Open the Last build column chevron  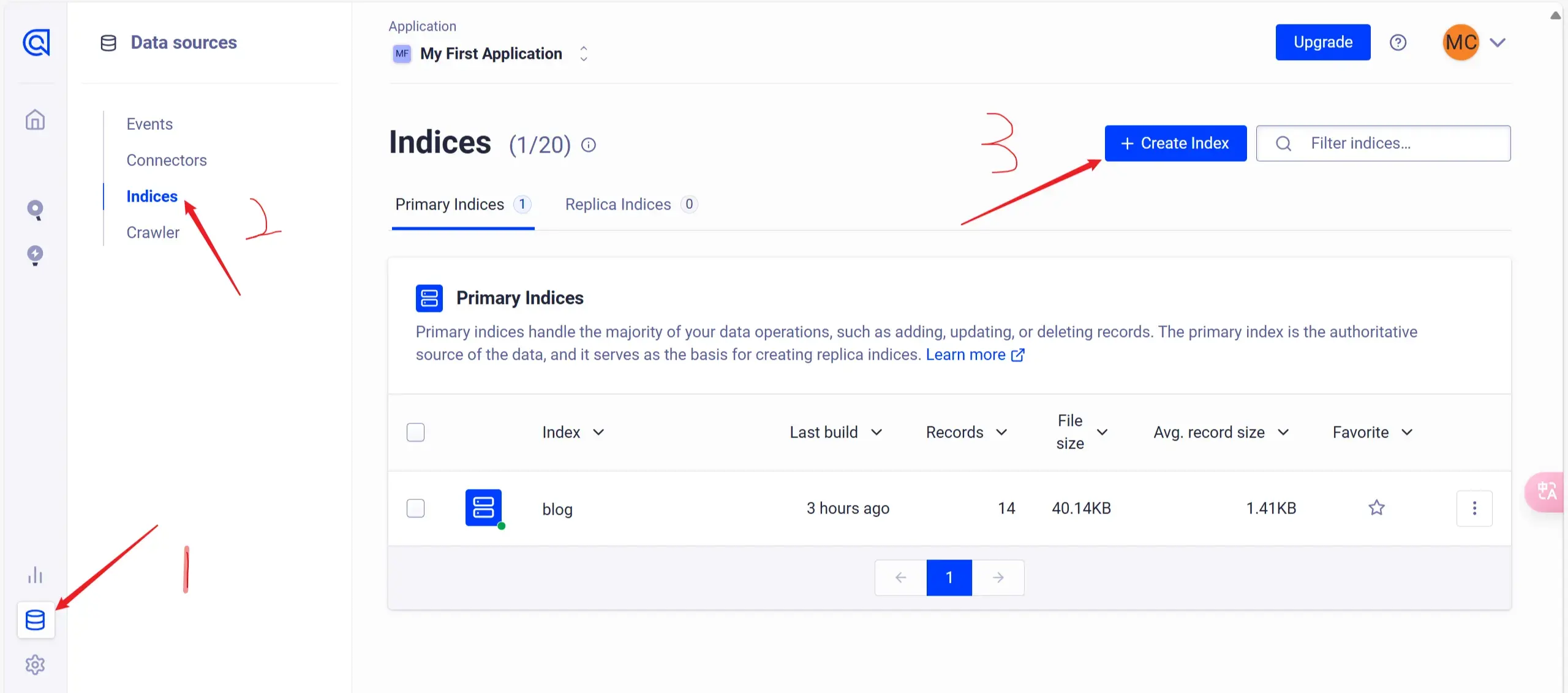878,432
